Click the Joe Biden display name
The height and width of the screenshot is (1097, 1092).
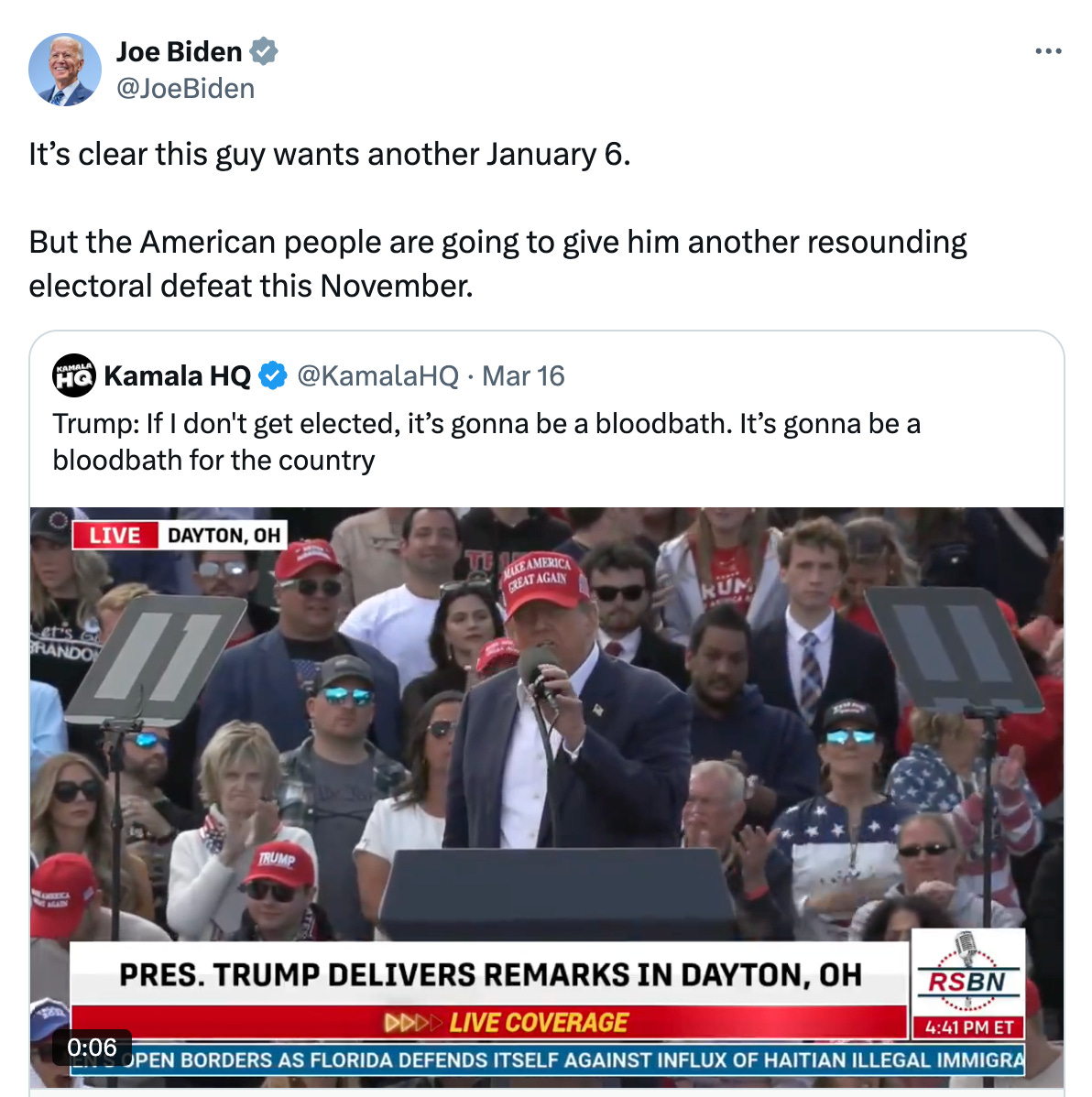[179, 52]
